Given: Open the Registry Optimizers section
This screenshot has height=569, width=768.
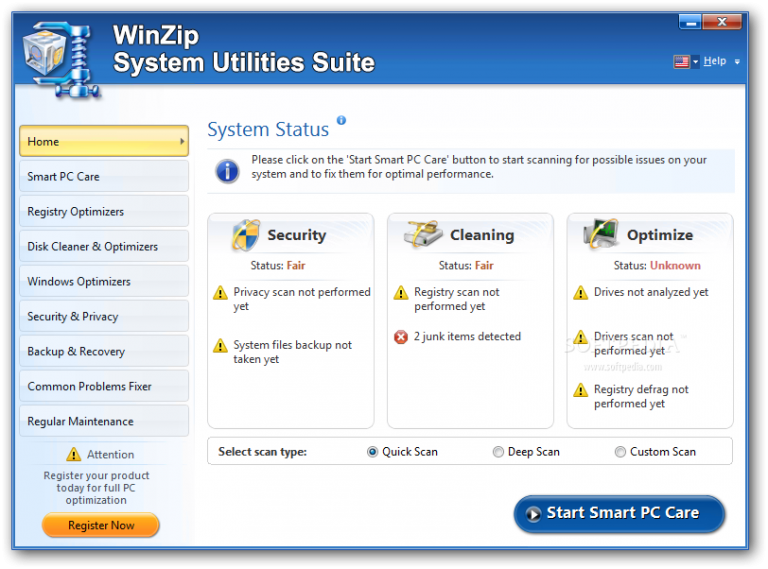Looking at the screenshot, I should pos(104,212).
